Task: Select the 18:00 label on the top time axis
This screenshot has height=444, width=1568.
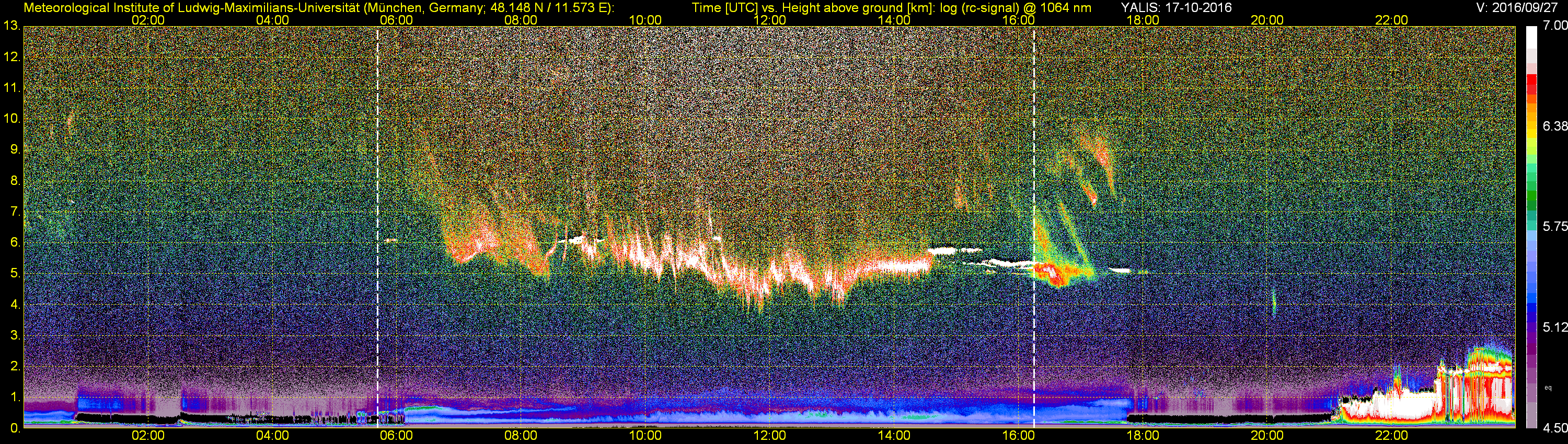Action: pyautogui.click(x=1143, y=20)
